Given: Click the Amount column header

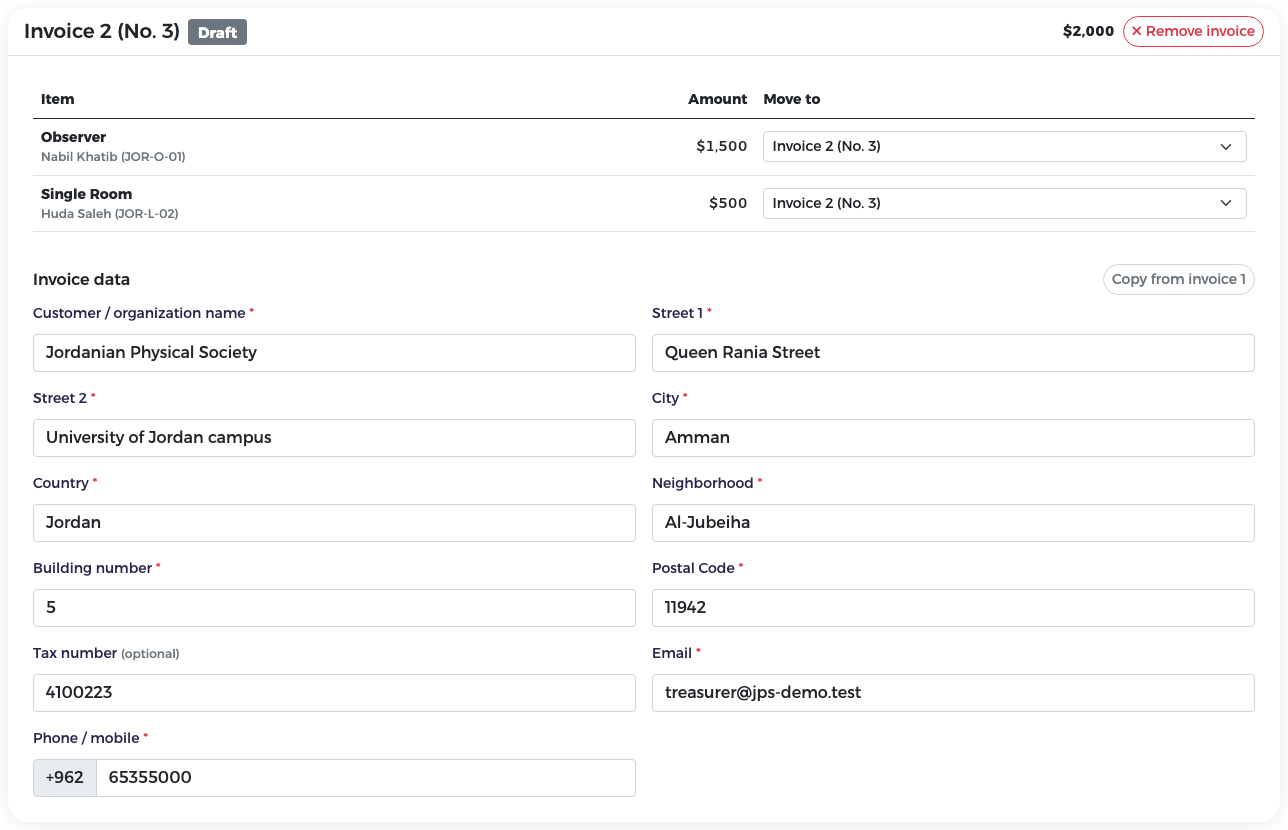Looking at the screenshot, I should (x=717, y=99).
